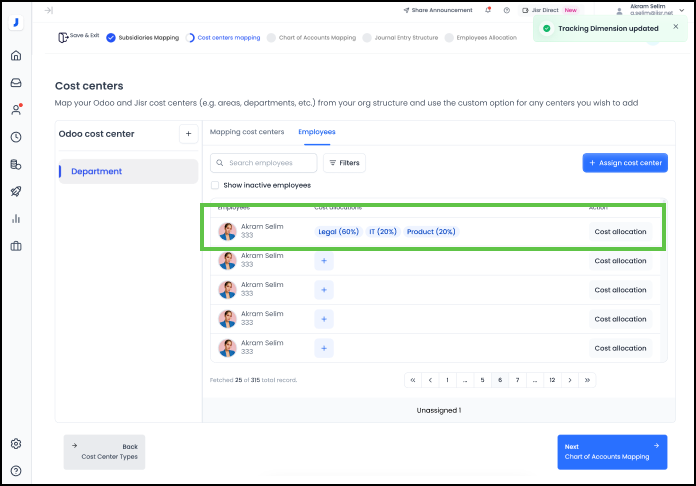Viewport: 696px width, 486px height.
Task: Open the Home icon in sidebar
Action: (x=16, y=55)
